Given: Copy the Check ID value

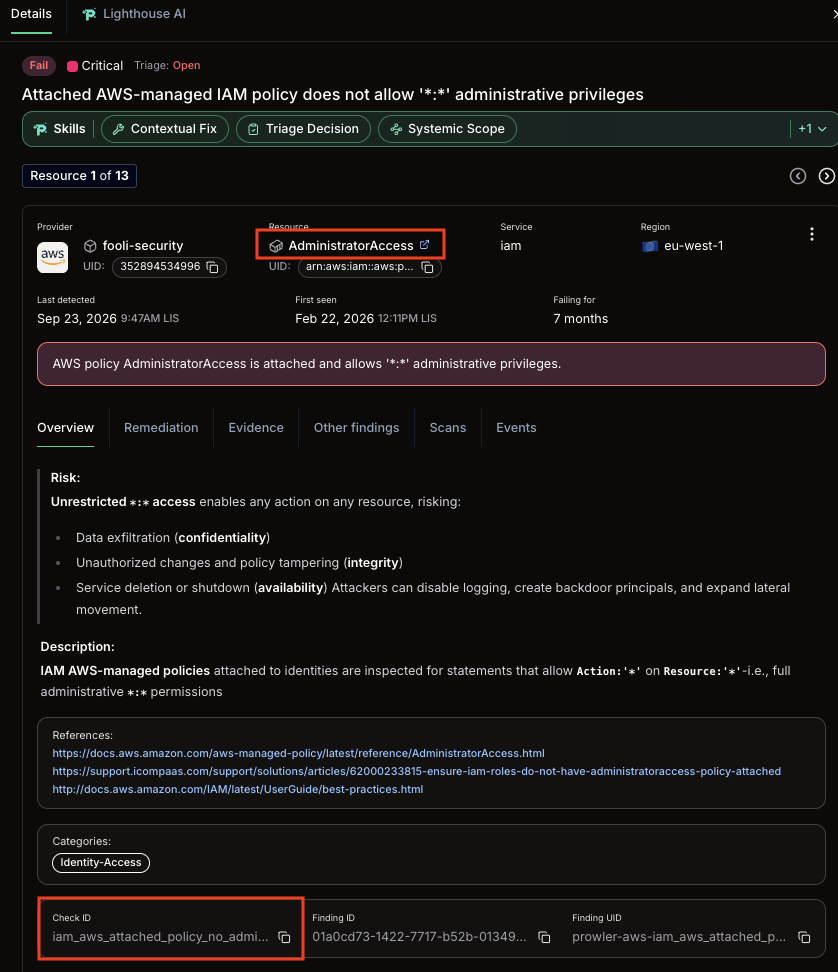Looking at the screenshot, I should [284, 937].
